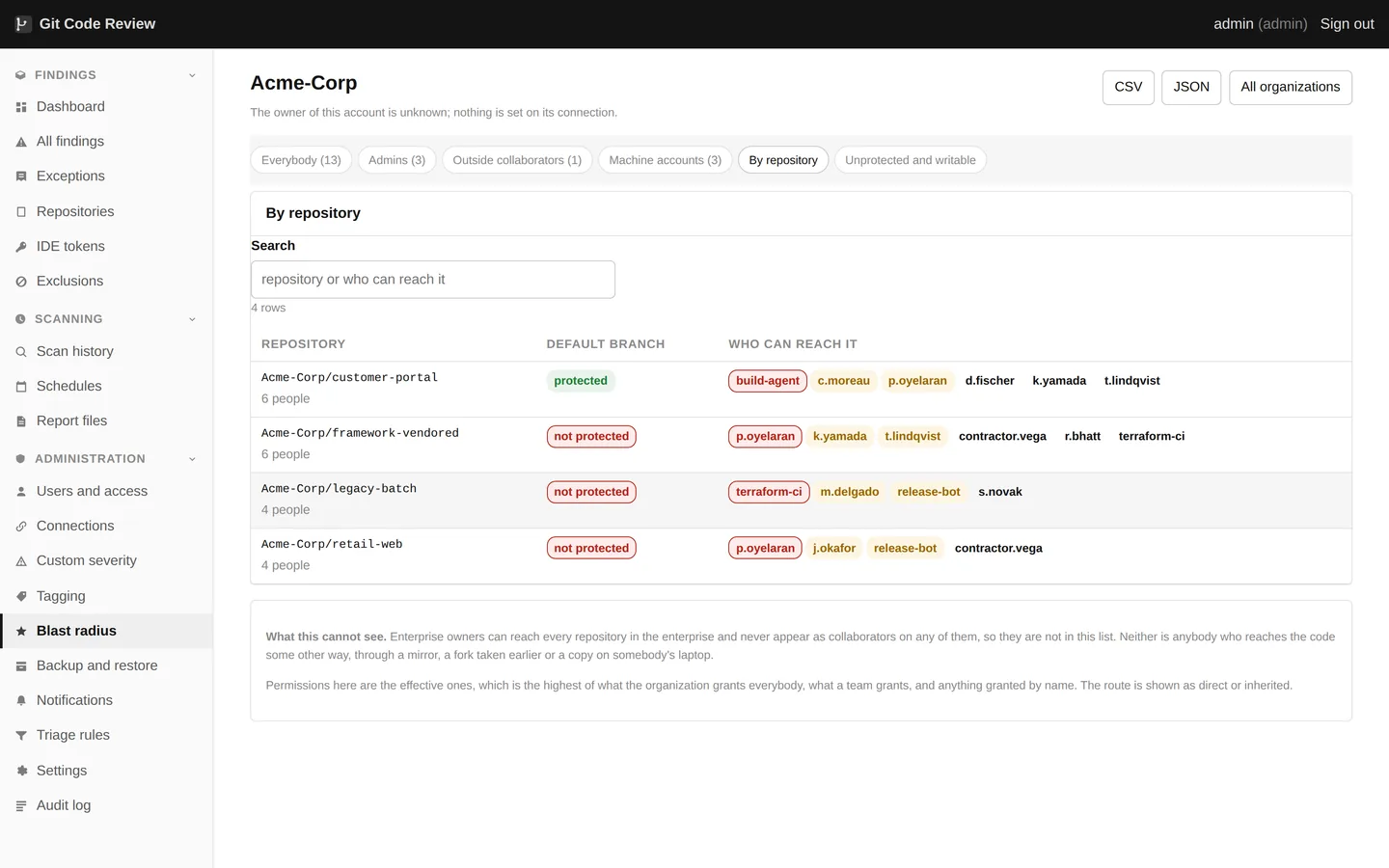Image resolution: width=1389 pixels, height=868 pixels.
Task: Open the Blast radius page
Action: 106,631
